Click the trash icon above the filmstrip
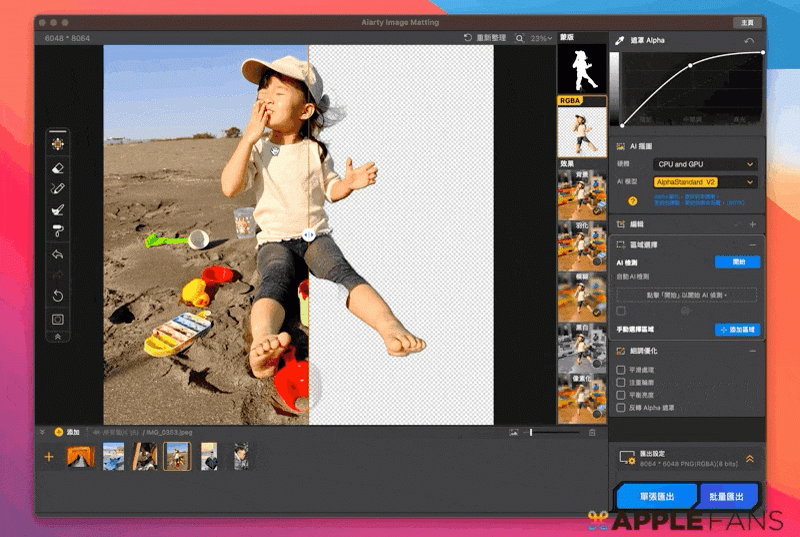 (592, 432)
